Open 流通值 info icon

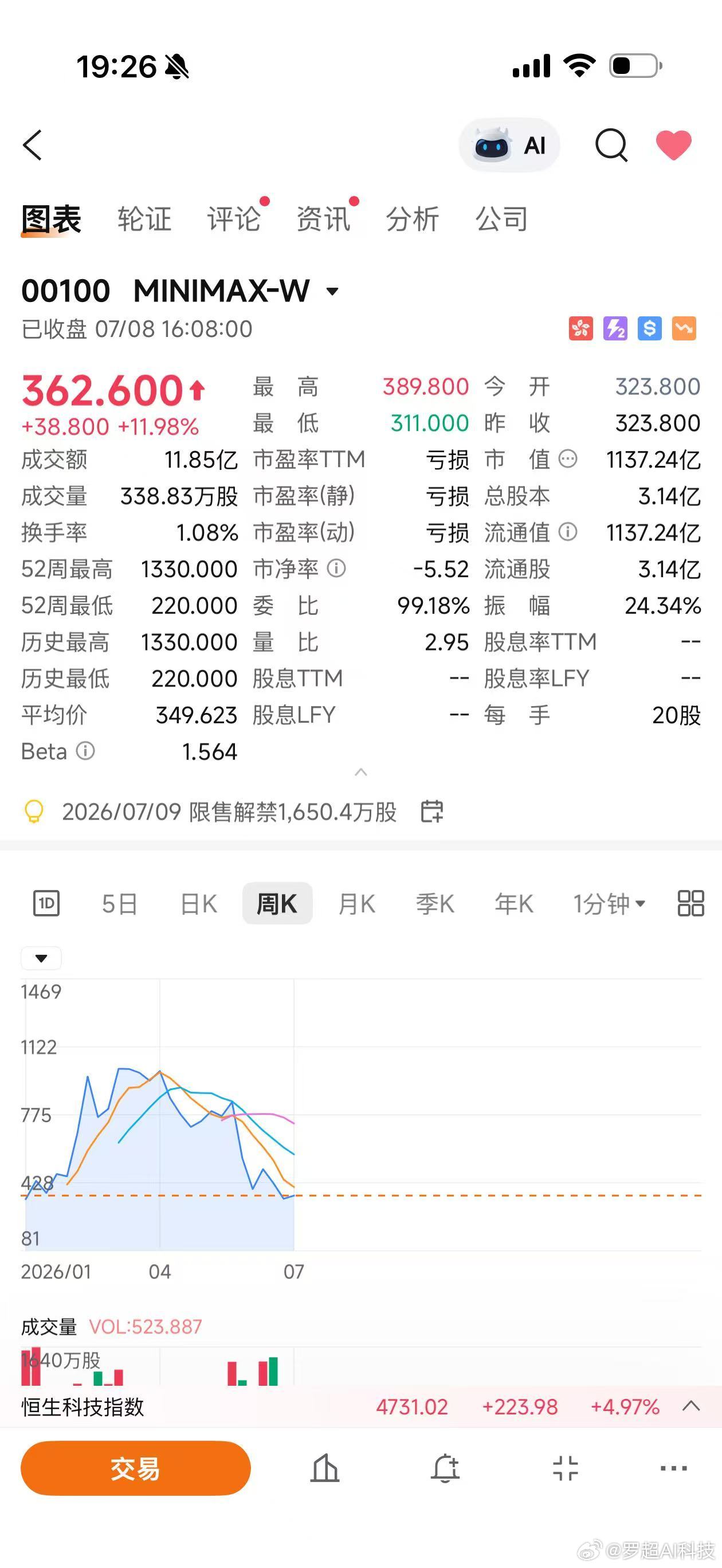pos(567,532)
